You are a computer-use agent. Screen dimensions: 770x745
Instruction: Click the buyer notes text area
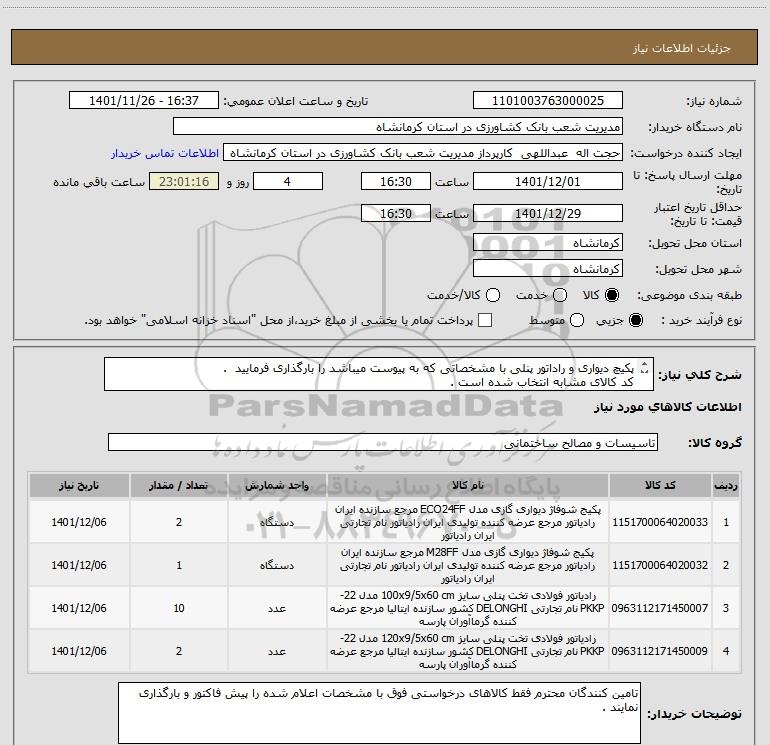379,713
